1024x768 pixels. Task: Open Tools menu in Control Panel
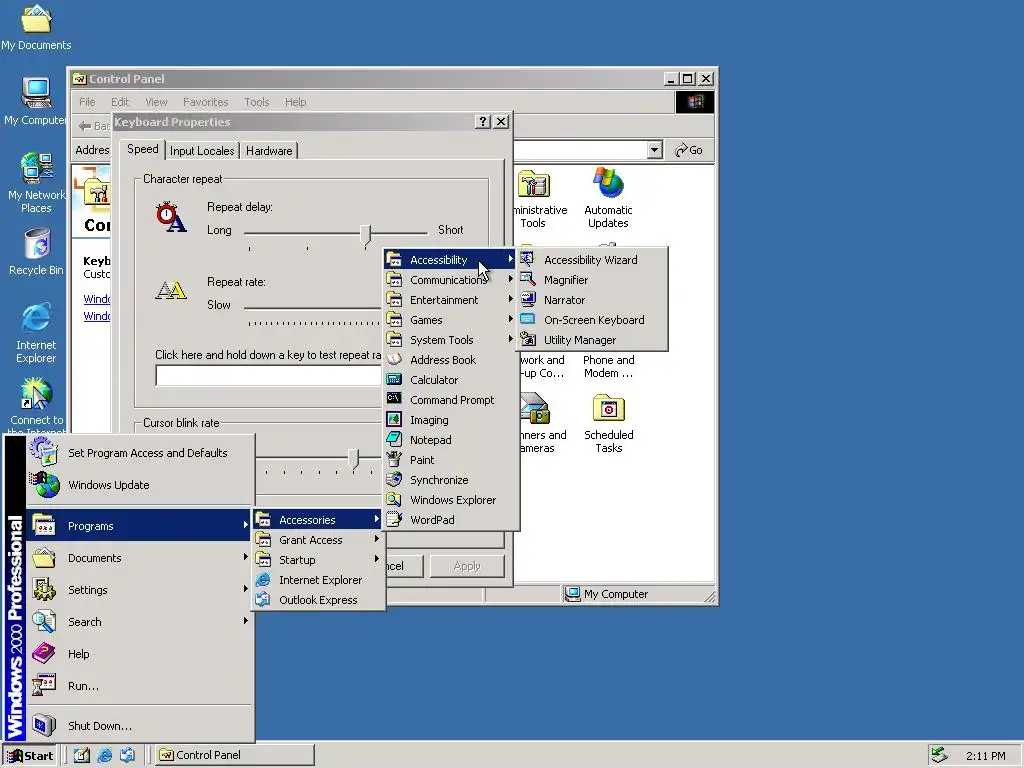click(257, 102)
